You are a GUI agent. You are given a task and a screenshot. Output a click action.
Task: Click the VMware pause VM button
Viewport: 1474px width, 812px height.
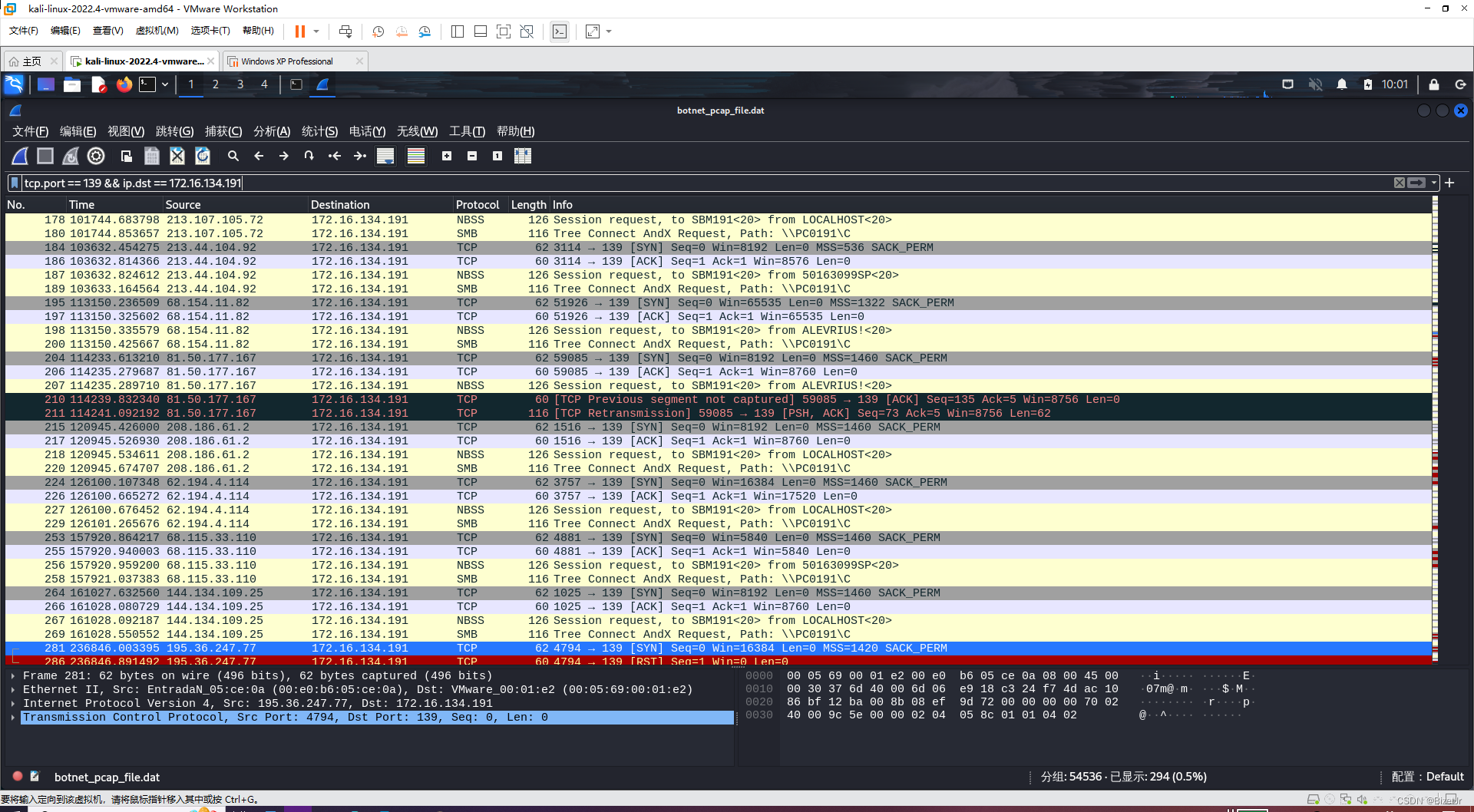pyautogui.click(x=300, y=31)
